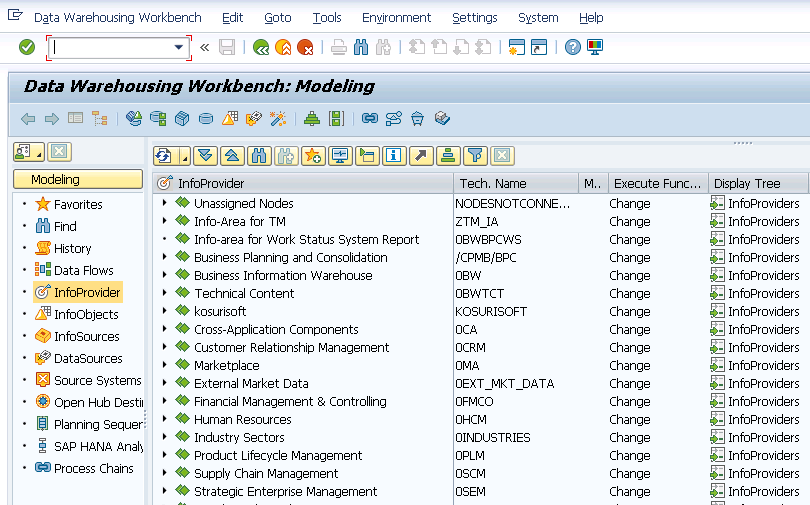The width and height of the screenshot is (810, 505).
Task: Click the red Cancel icon in toolbar
Action: tap(305, 47)
